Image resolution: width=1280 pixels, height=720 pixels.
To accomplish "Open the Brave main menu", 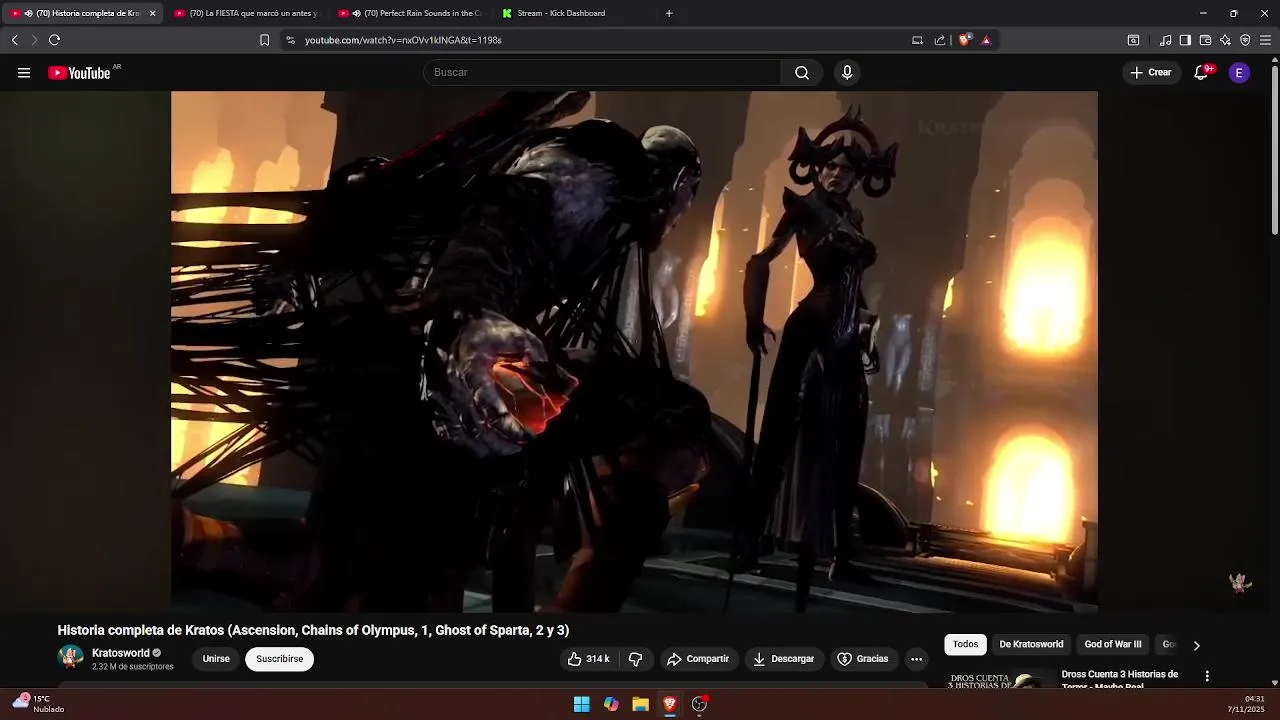I will point(1265,40).
